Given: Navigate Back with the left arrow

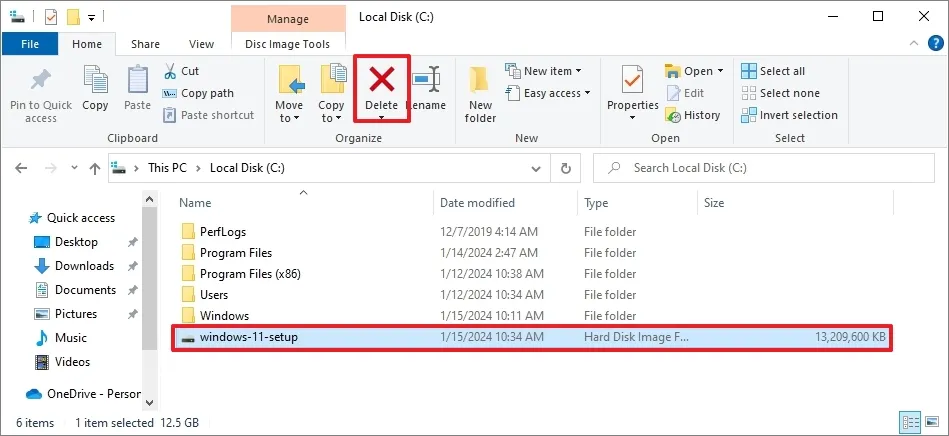Looking at the screenshot, I should 21,168.
